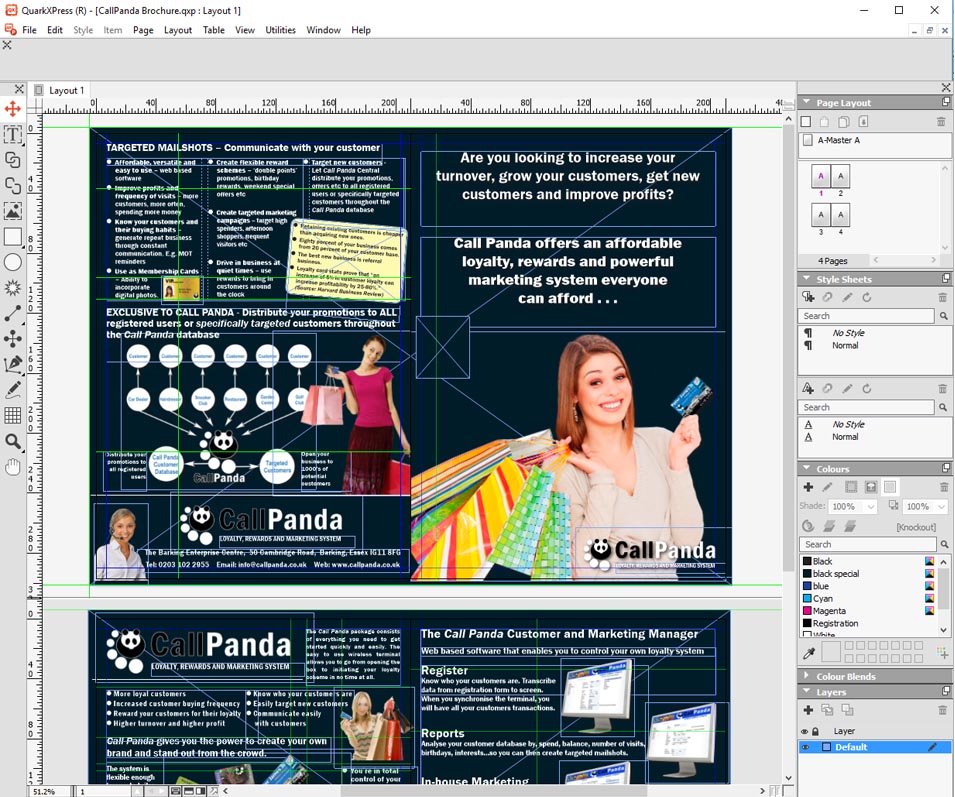Screen dimensions: 955x797
Task: Open the Utilities menu
Action: tap(280, 30)
